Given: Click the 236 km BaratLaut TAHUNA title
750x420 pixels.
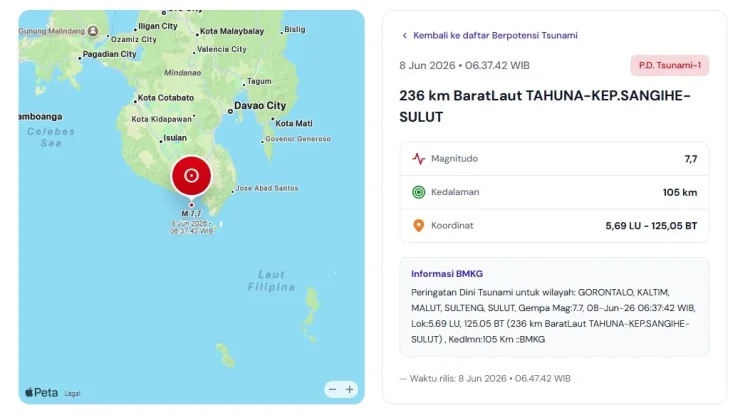Looking at the screenshot, I should pyautogui.click(x=545, y=106).
